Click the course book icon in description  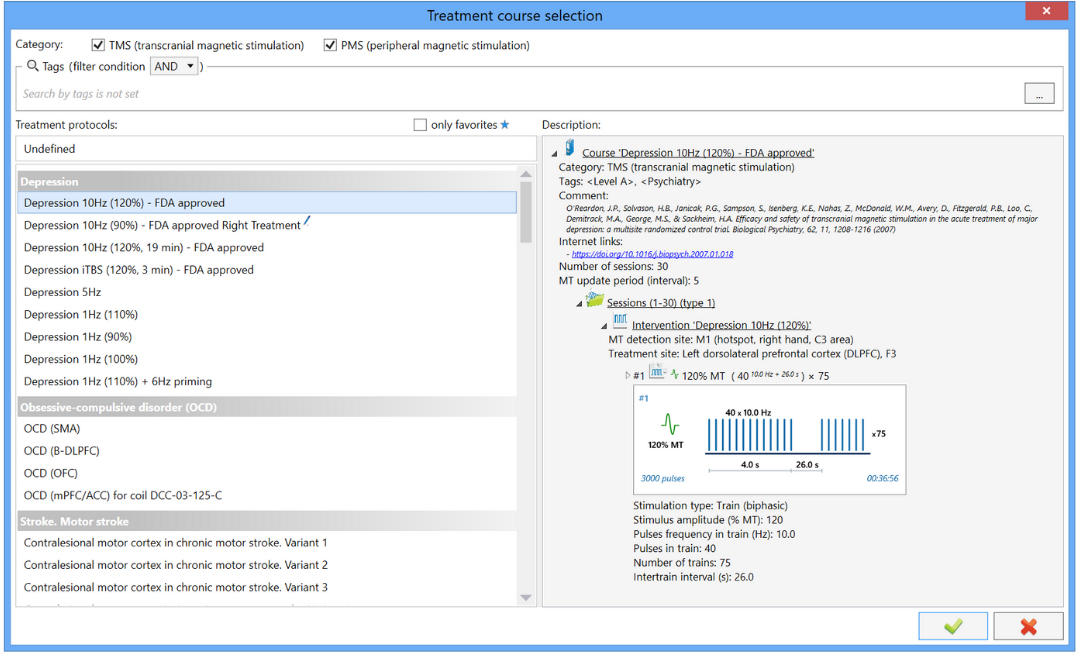pyautogui.click(x=569, y=148)
